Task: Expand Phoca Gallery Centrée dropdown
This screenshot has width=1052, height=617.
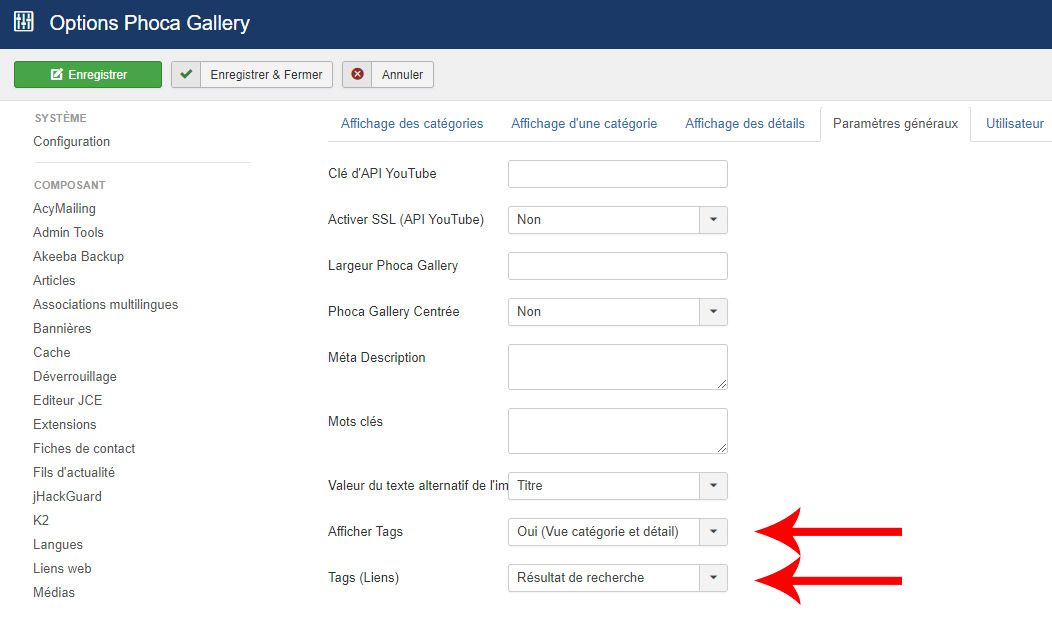Action: pos(618,312)
